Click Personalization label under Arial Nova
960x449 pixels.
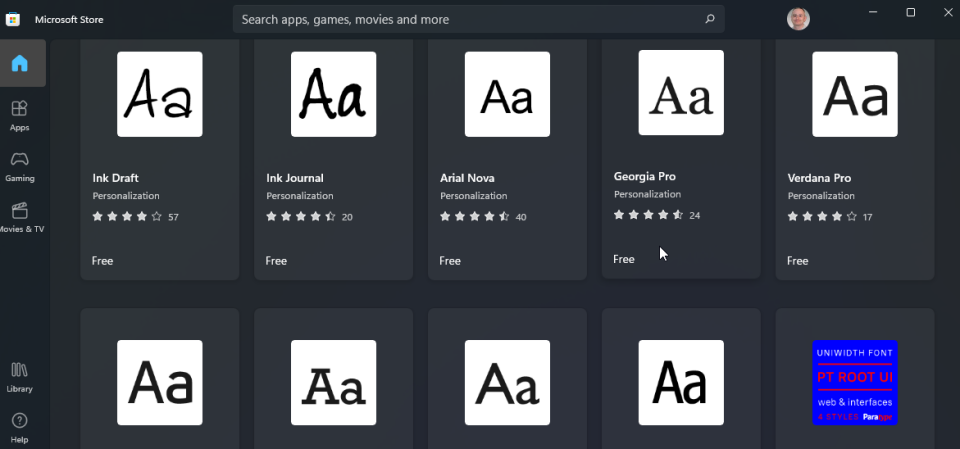pos(474,196)
